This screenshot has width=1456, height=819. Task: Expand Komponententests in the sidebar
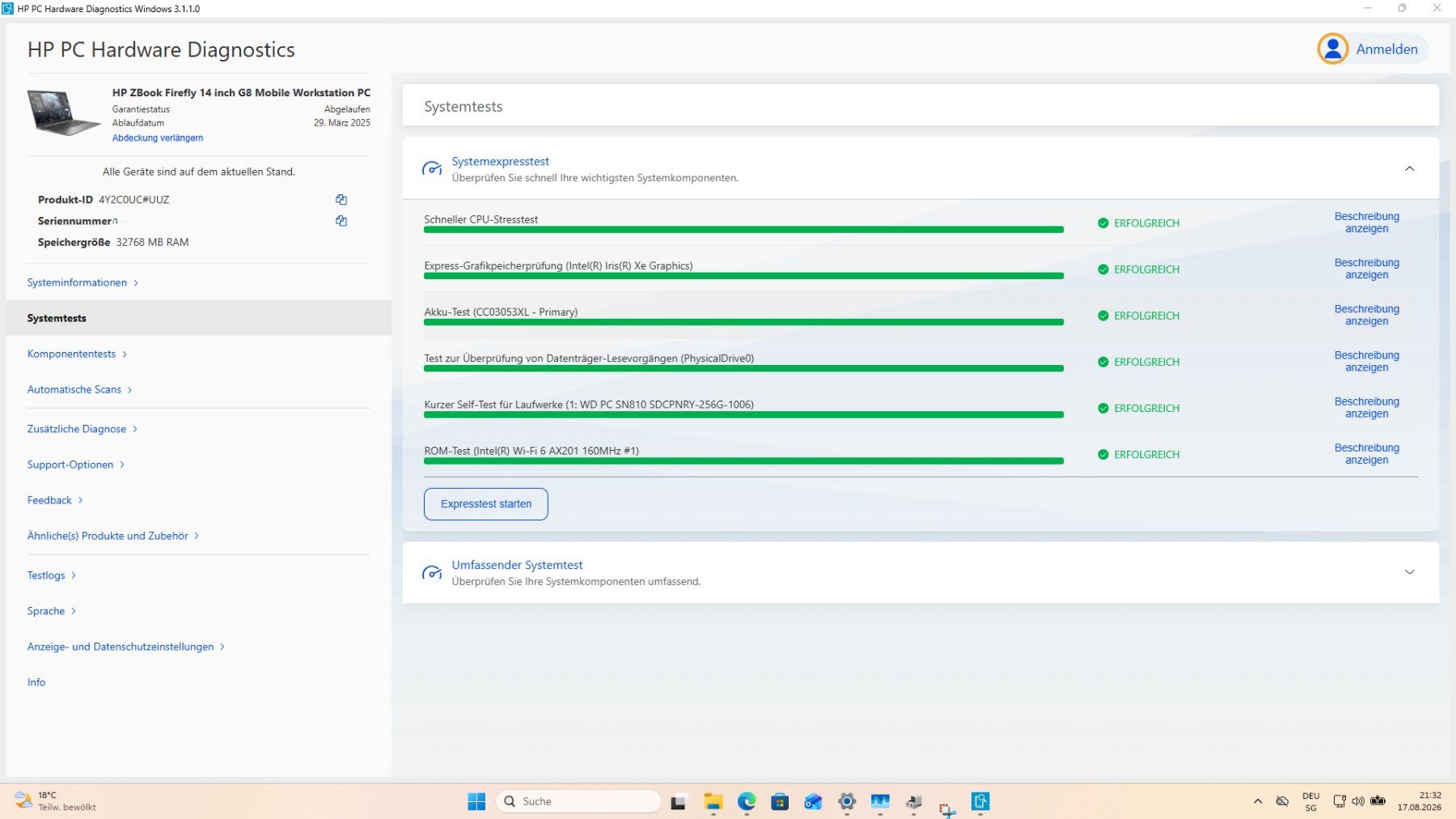pos(77,354)
